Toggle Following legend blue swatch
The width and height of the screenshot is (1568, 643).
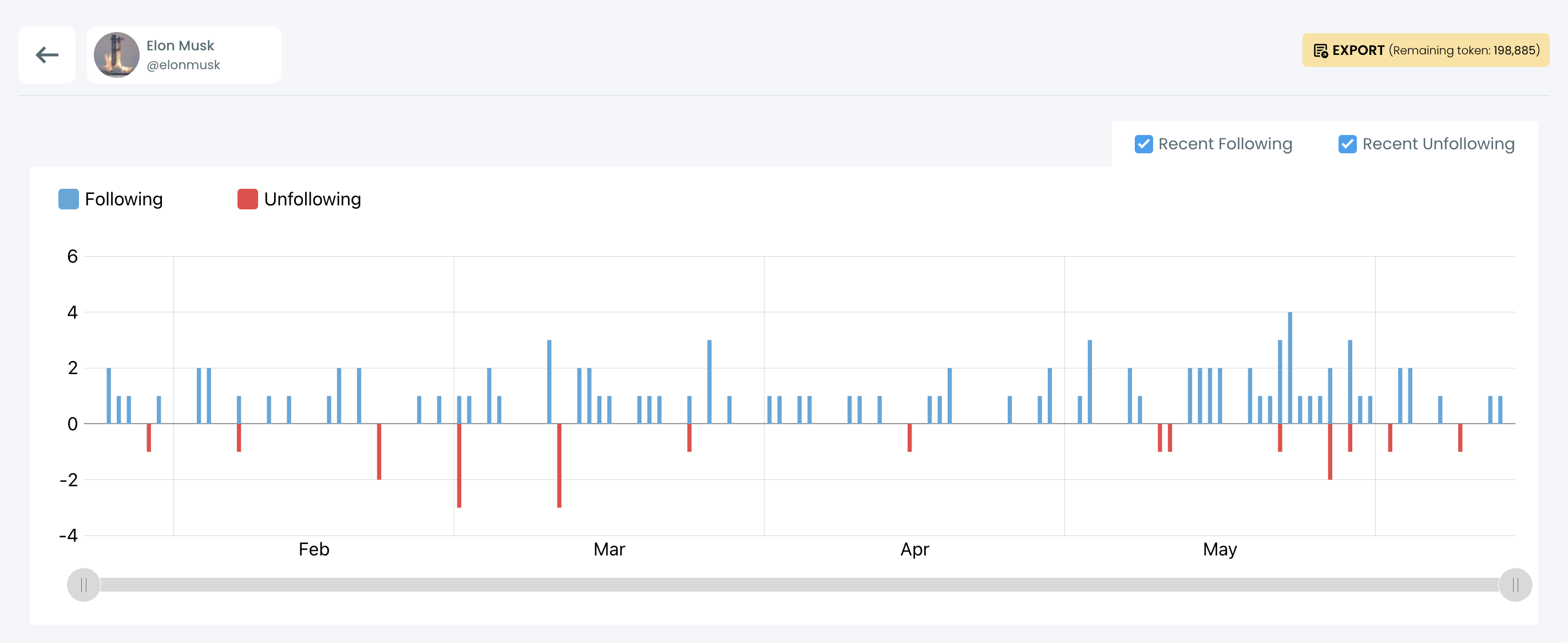point(68,199)
